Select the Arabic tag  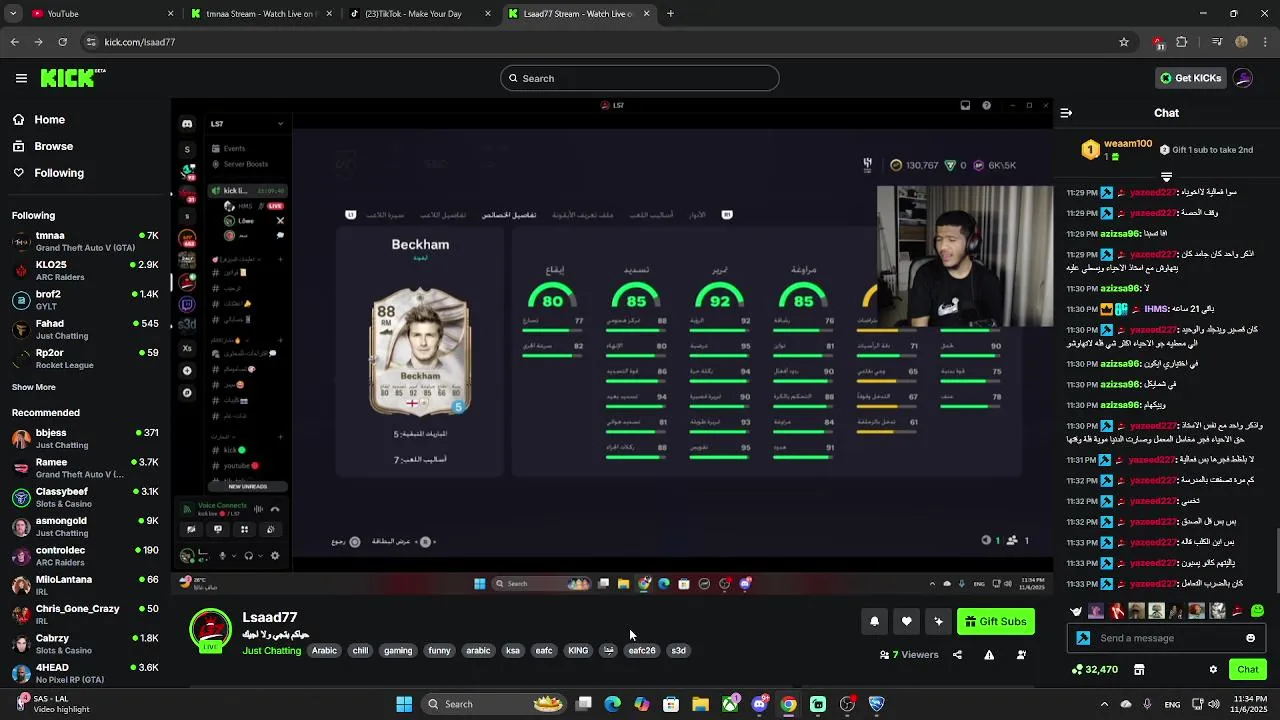point(324,651)
